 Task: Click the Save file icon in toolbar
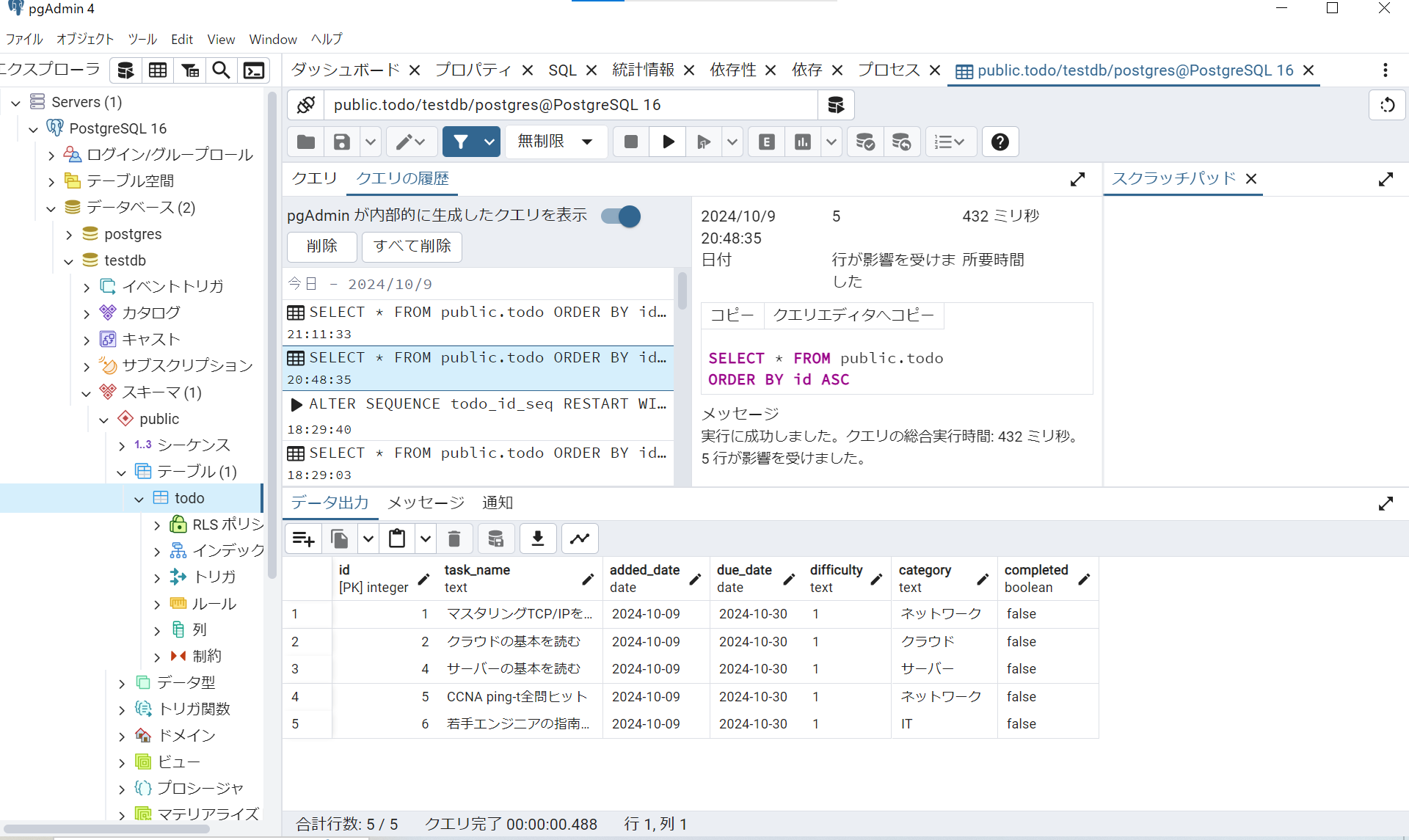coord(341,142)
